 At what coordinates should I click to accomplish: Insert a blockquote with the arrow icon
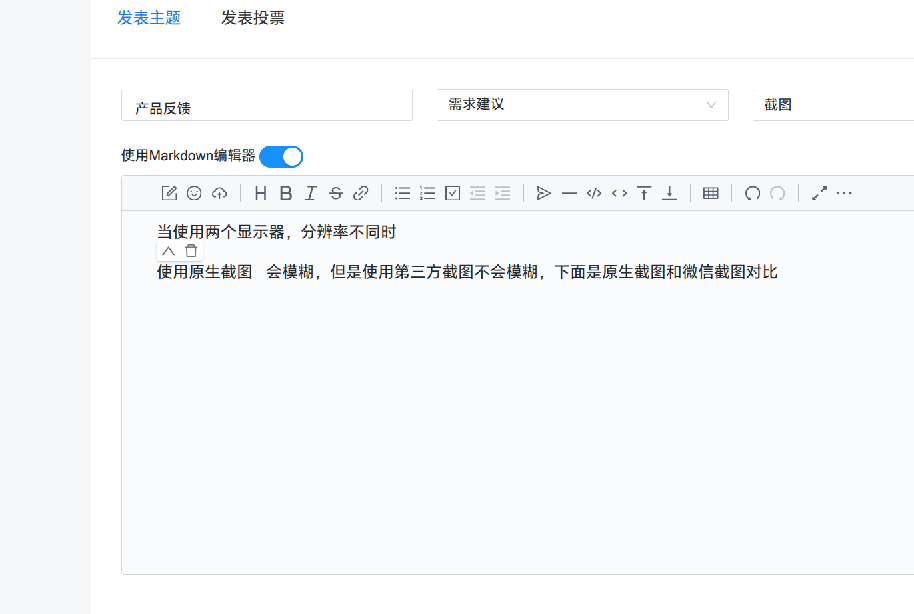[x=544, y=193]
